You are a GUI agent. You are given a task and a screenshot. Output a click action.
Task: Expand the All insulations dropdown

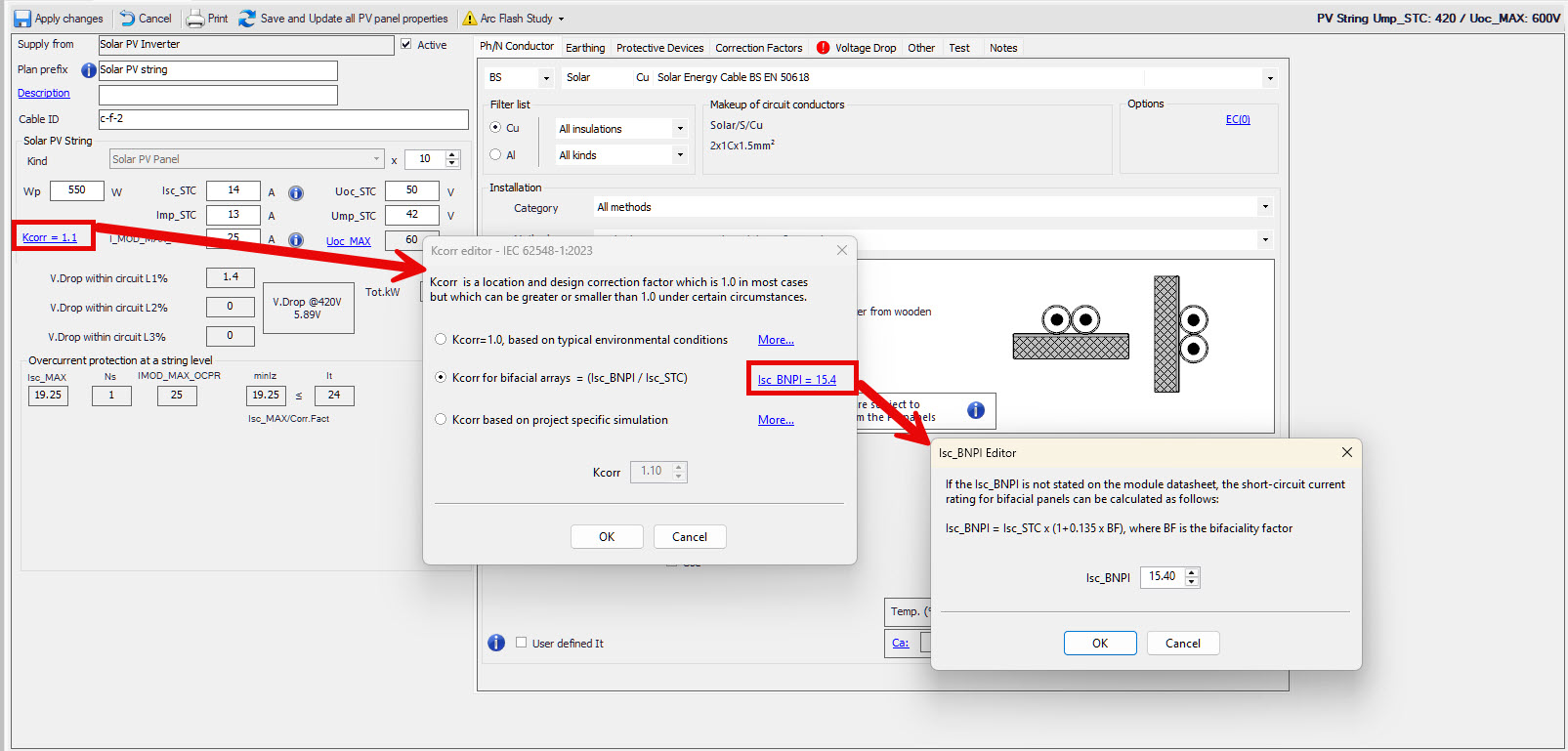[680, 129]
